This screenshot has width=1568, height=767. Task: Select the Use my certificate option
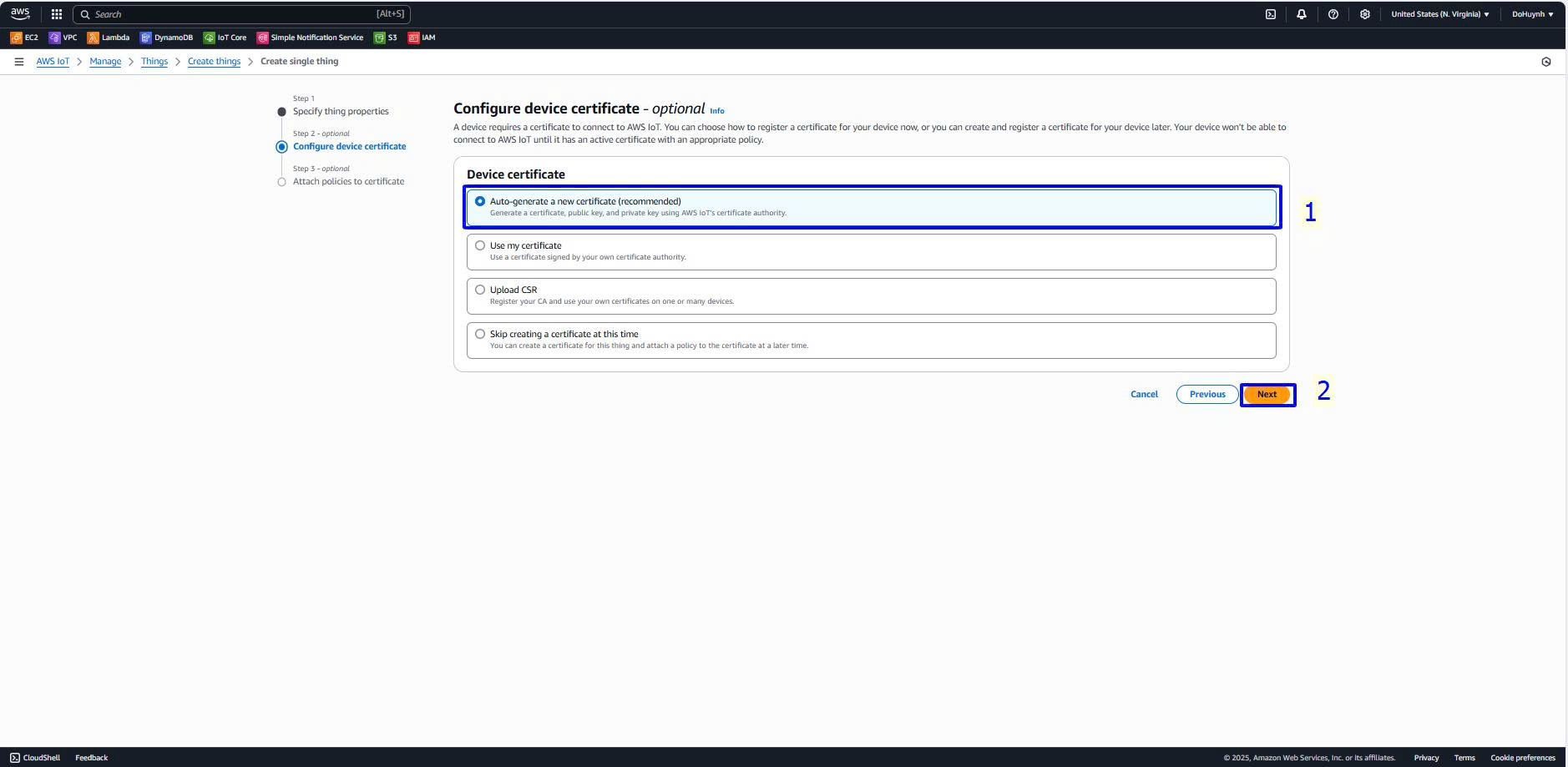[x=480, y=245]
